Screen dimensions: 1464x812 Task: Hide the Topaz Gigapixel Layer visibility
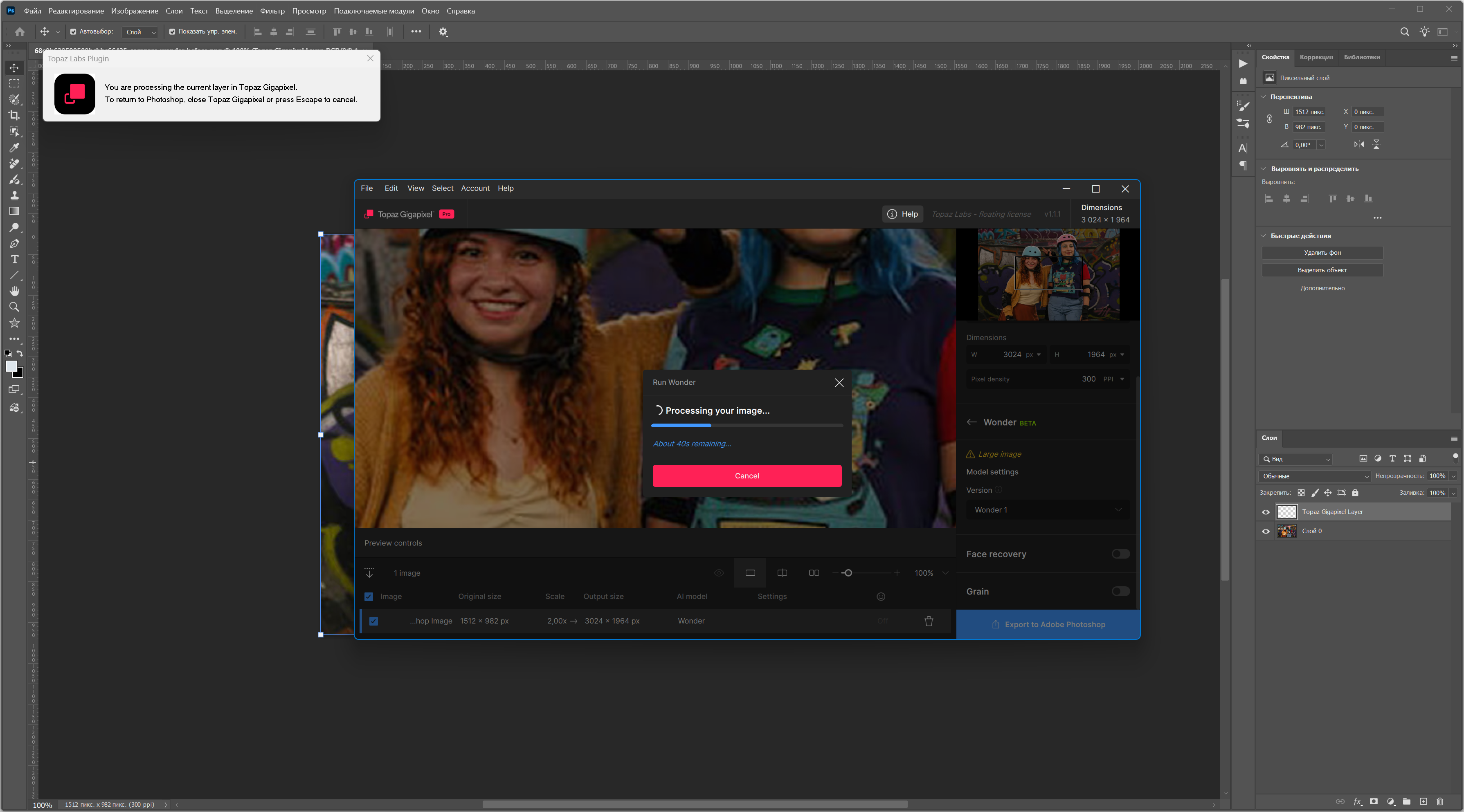(1266, 512)
